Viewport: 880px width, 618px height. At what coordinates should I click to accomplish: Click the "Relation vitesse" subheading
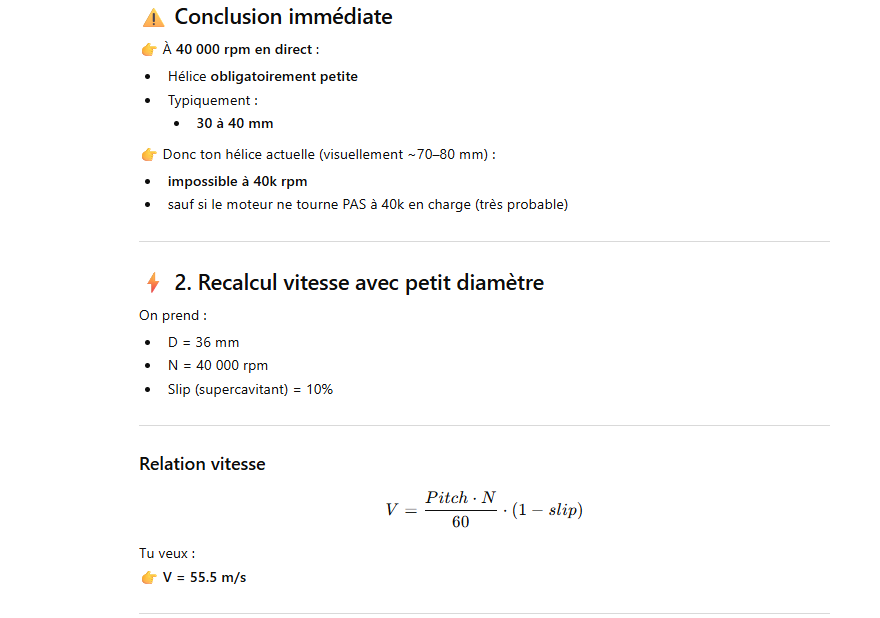click(x=202, y=464)
